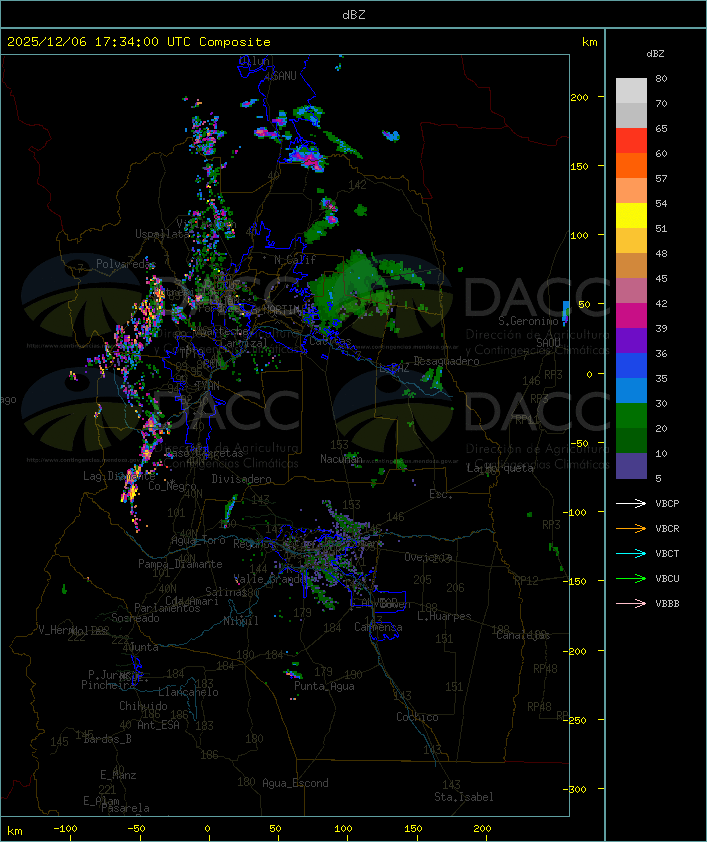The image size is (707, 842).
Task: Click the Uspallata map label
Action: pyautogui.click(x=162, y=234)
